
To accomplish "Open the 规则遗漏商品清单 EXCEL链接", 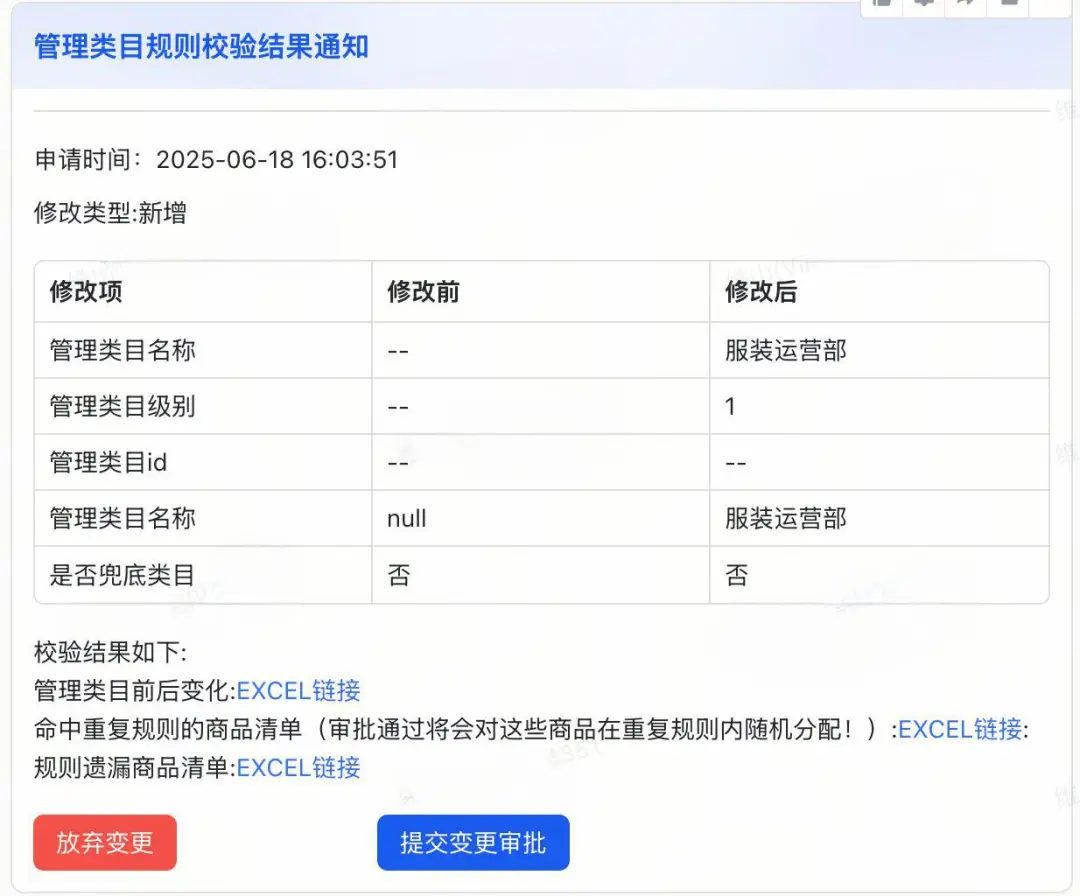I will click(298, 768).
